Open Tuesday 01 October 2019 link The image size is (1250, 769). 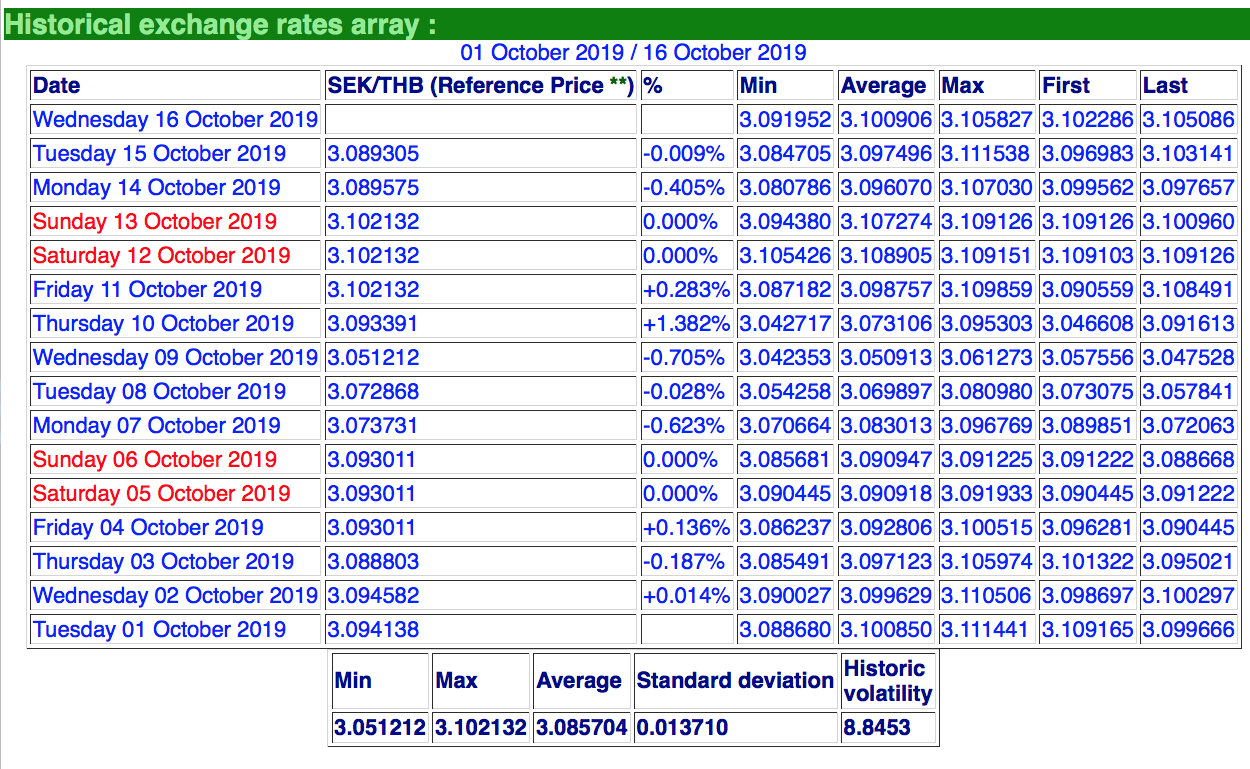point(159,630)
